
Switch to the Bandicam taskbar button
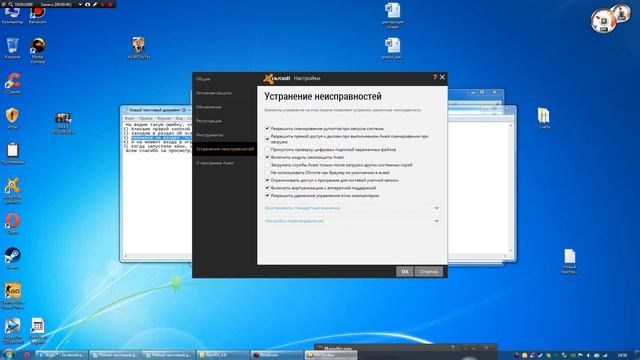276,355
